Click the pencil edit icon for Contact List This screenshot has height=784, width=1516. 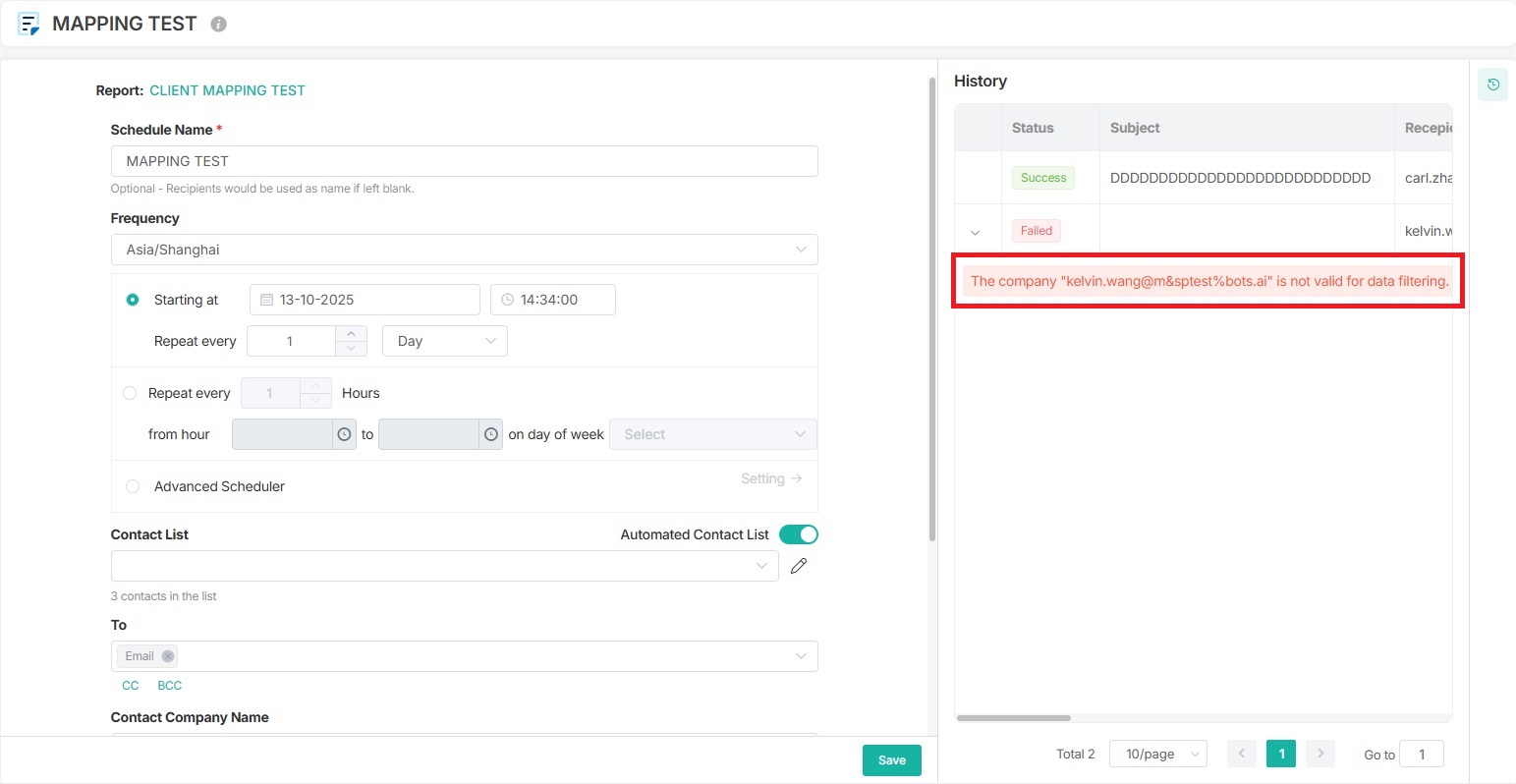799,566
